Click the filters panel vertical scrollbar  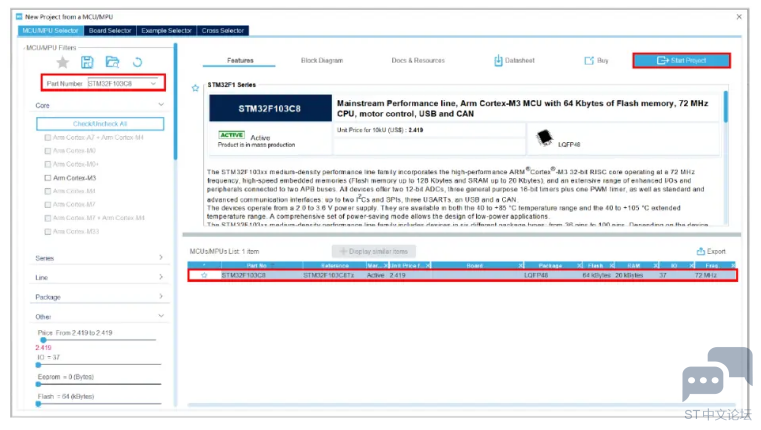(175, 102)
